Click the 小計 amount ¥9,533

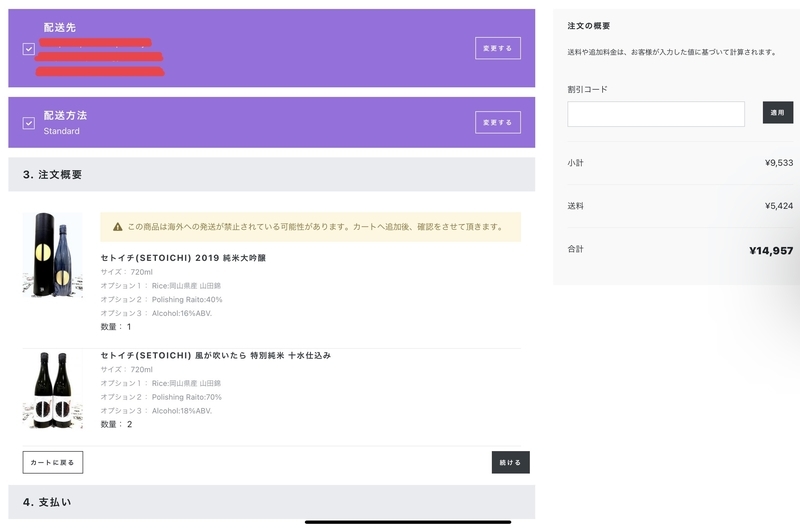(x=779, y=163)
